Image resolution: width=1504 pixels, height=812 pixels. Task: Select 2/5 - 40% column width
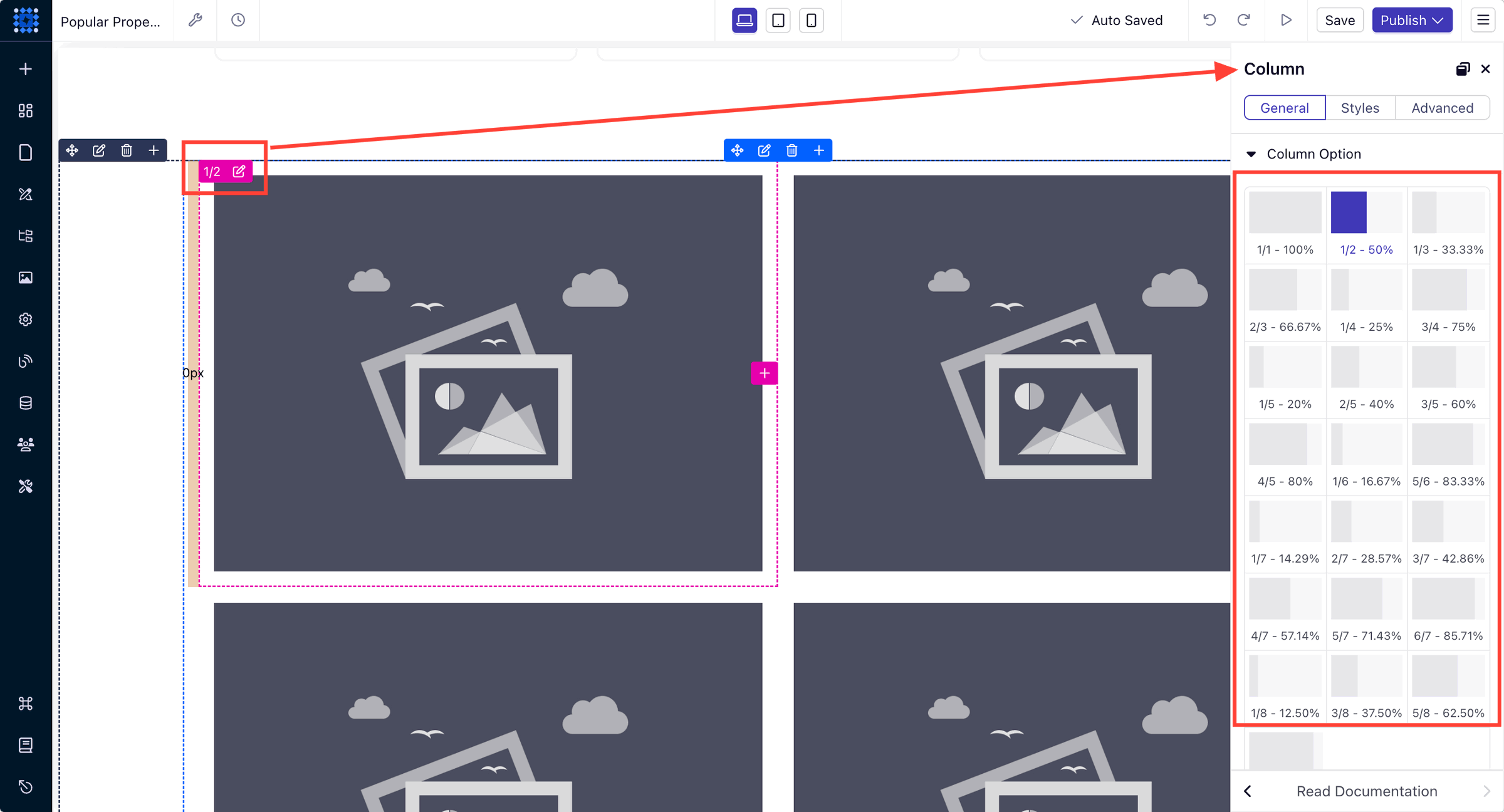1367,378
